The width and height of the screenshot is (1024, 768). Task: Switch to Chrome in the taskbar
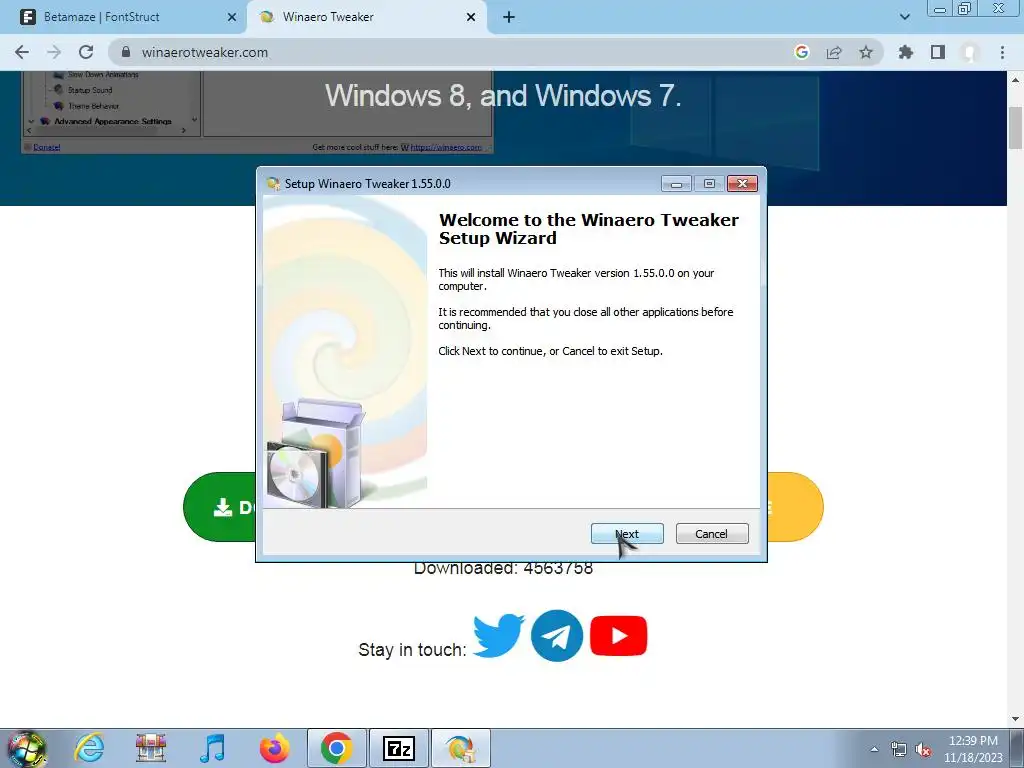pos(336,748)
